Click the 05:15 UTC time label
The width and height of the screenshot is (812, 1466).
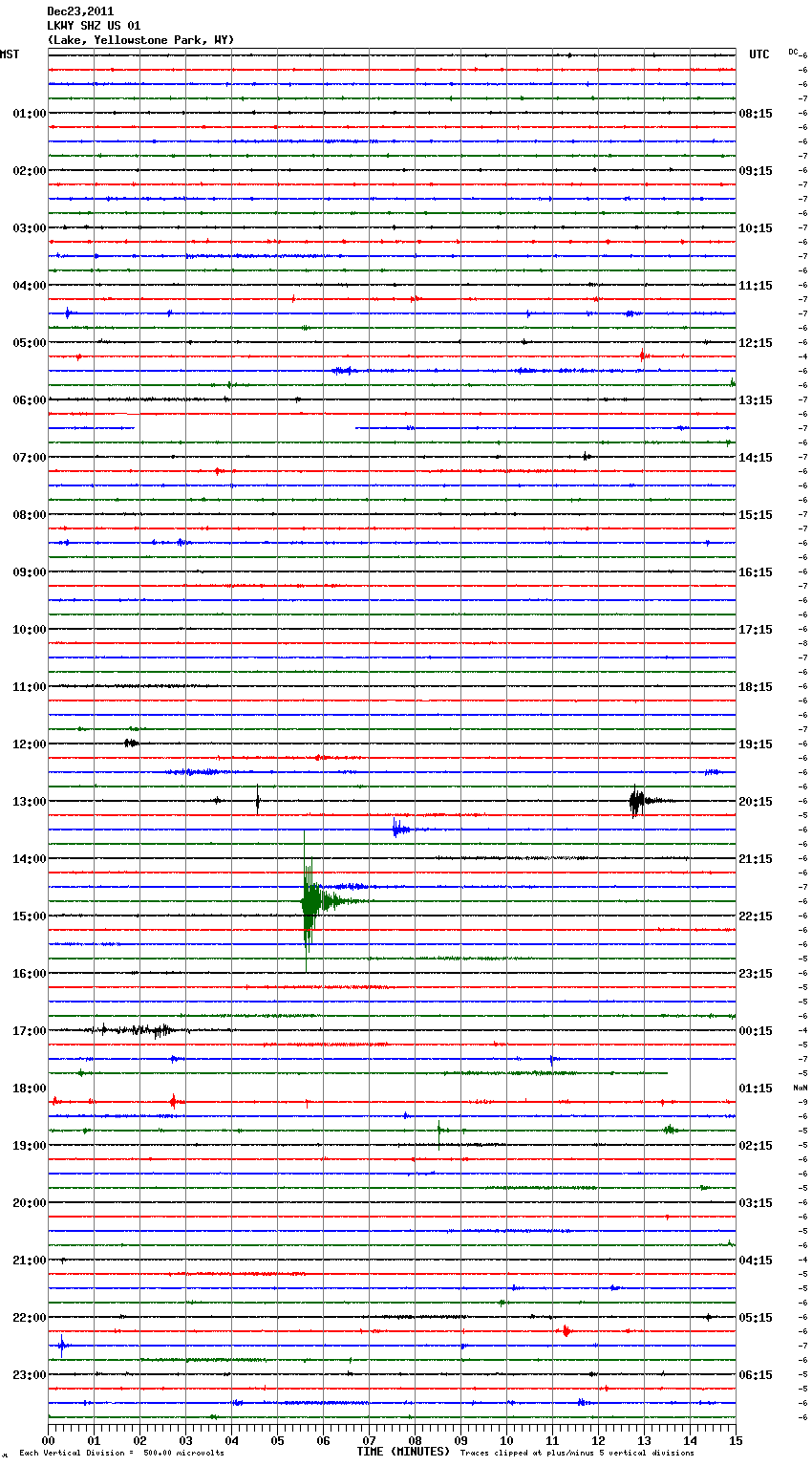click(756, 1318)
